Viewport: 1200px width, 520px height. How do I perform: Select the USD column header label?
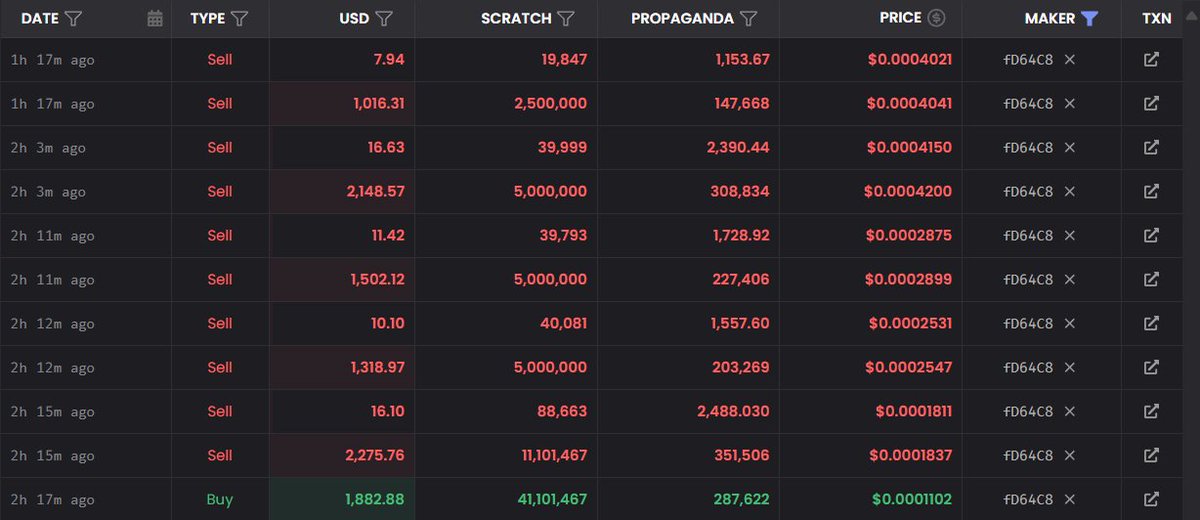(354, 18)
